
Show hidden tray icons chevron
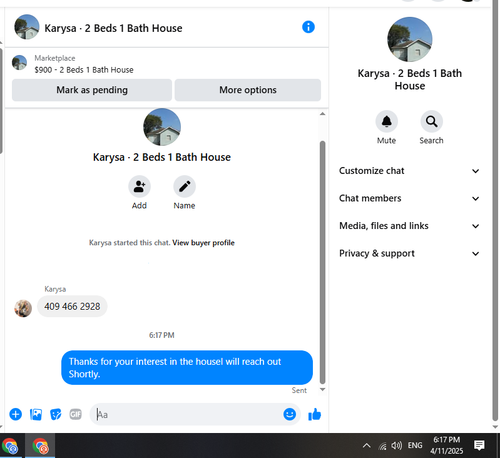366,445
